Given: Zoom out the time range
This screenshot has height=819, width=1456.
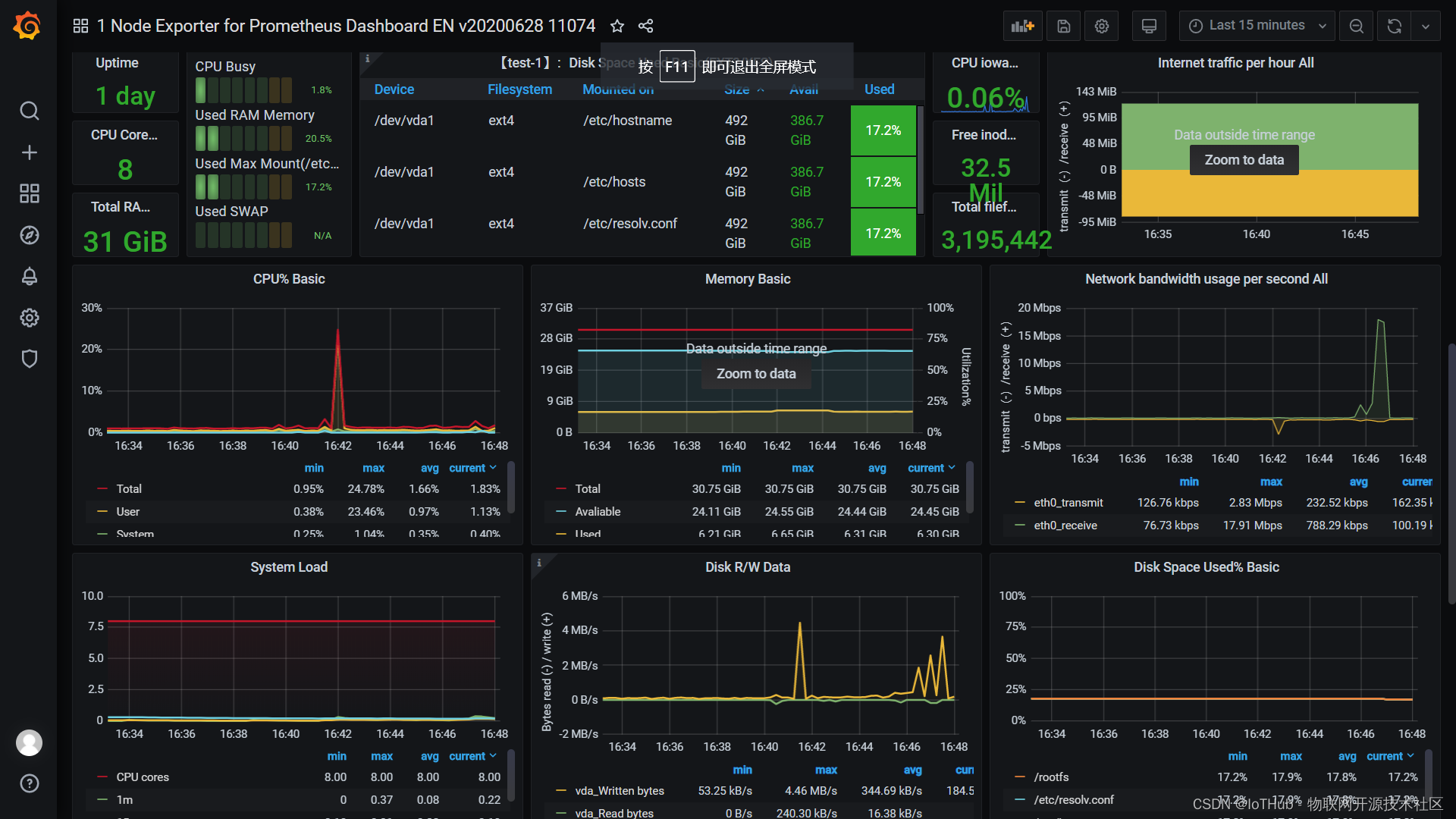Looking at the screenshot, I should 1357,26.
